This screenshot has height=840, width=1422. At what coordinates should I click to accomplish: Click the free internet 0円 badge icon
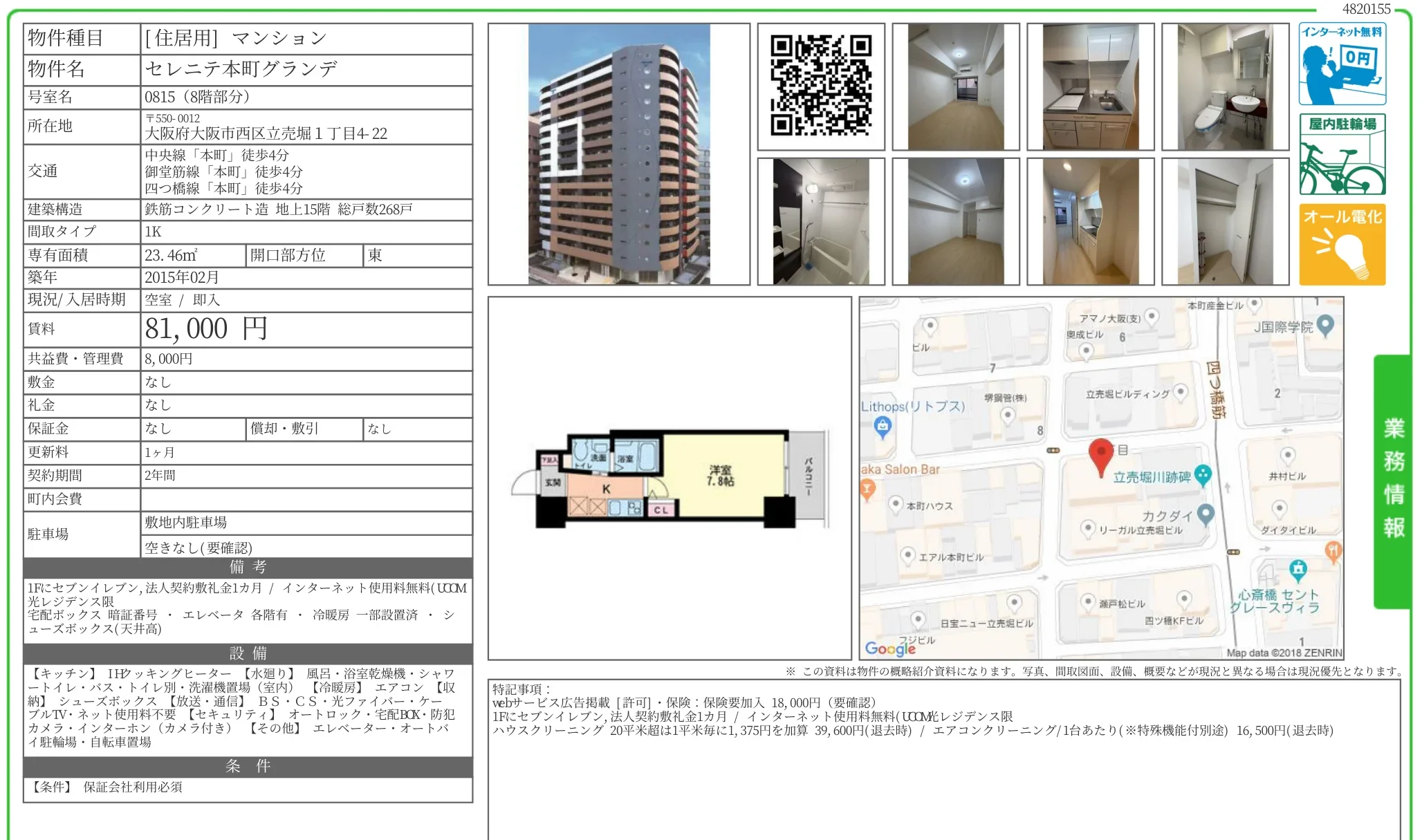click(x=1342, y=64)
